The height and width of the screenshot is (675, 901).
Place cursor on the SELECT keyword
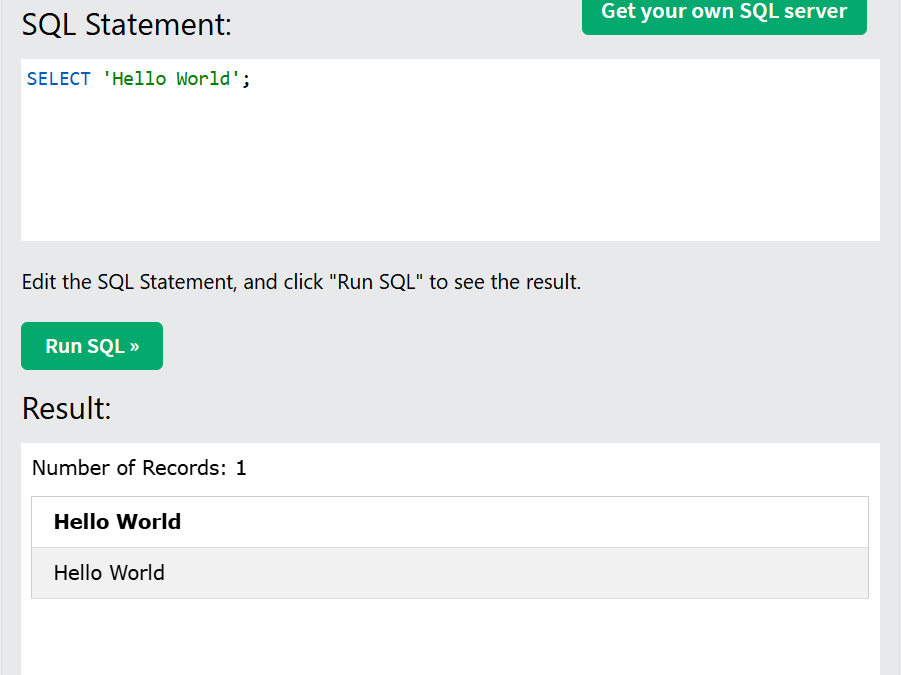coord(59,79)
